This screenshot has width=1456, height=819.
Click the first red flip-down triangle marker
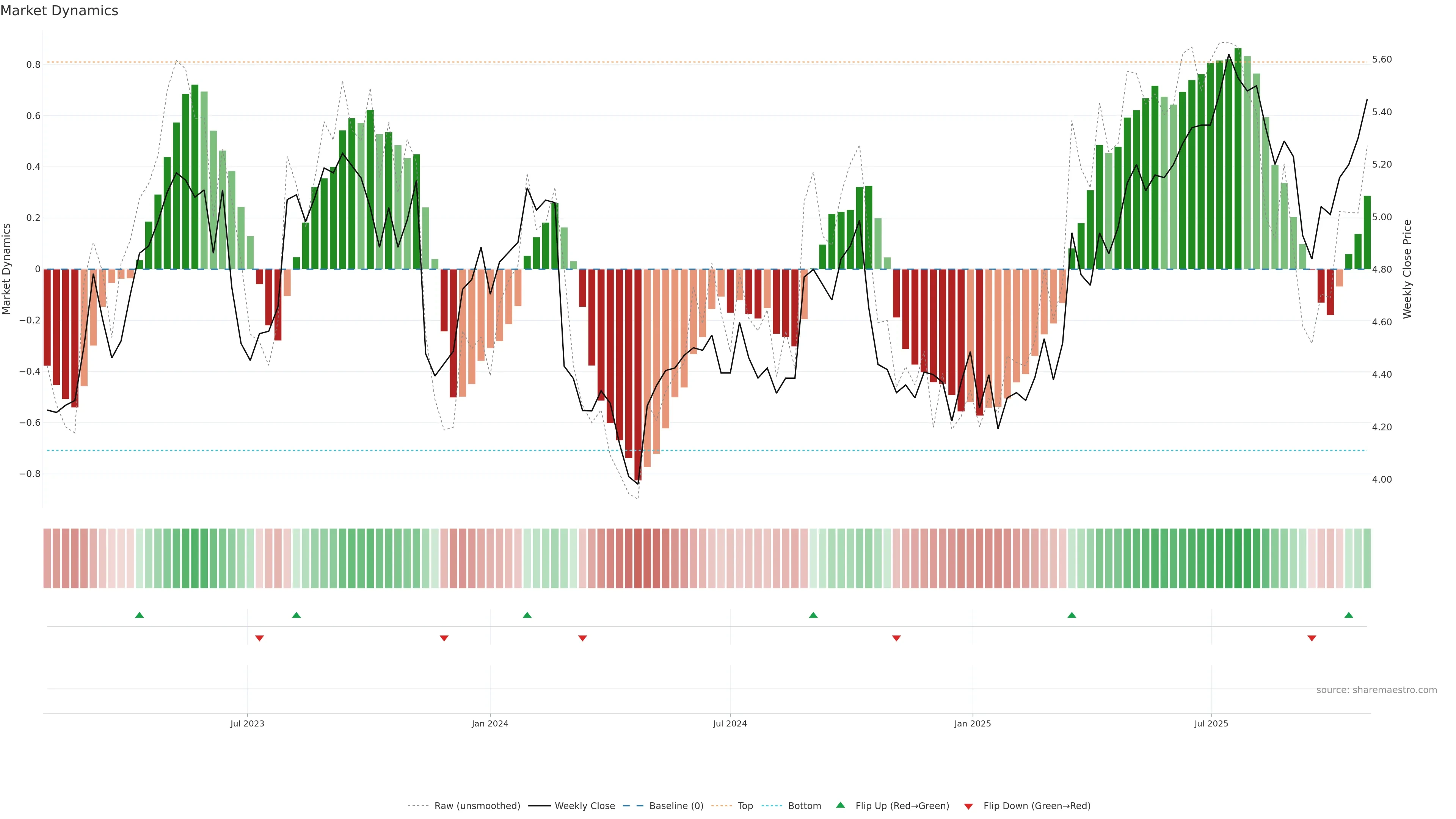tap(259, 638)
